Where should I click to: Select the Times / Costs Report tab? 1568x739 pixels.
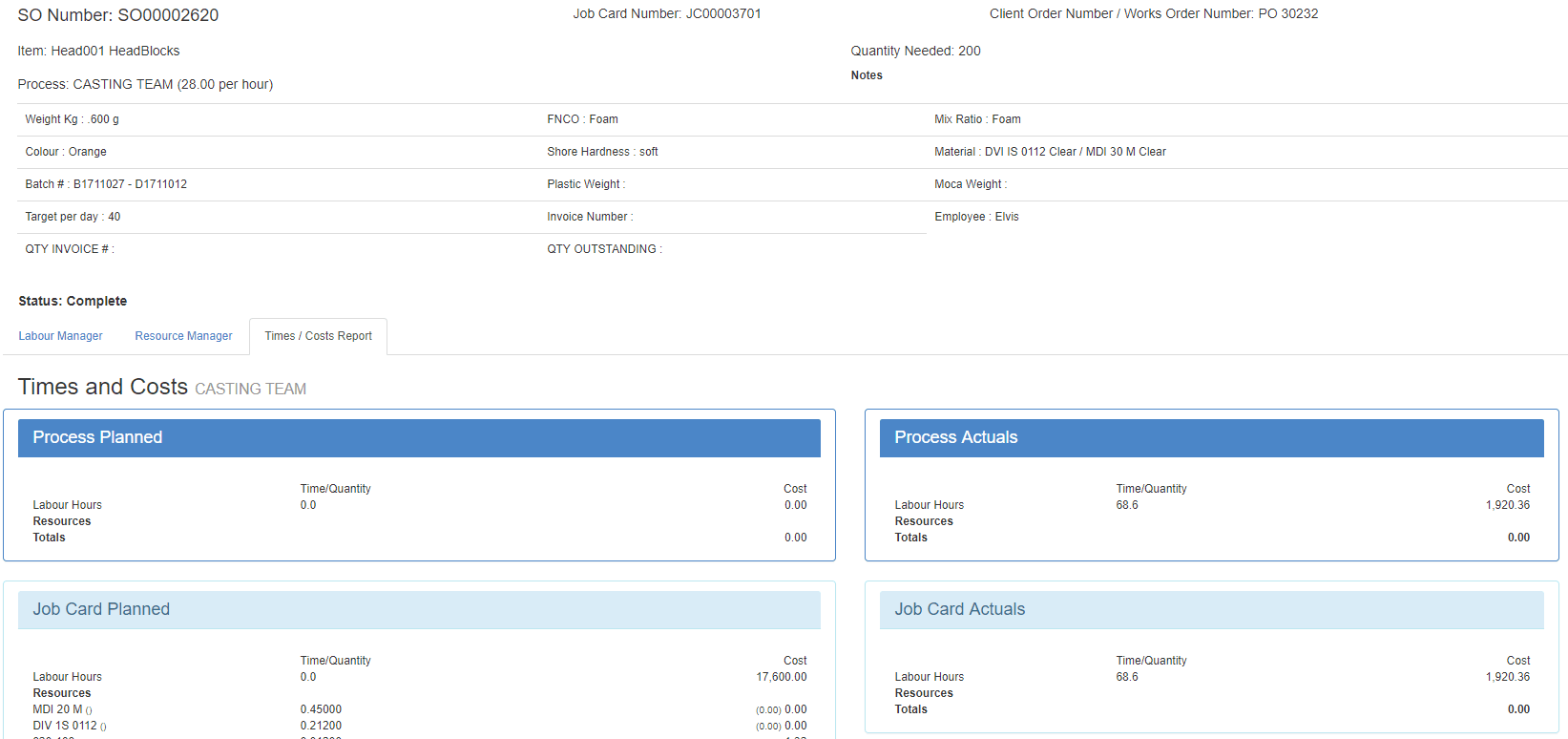318,336
